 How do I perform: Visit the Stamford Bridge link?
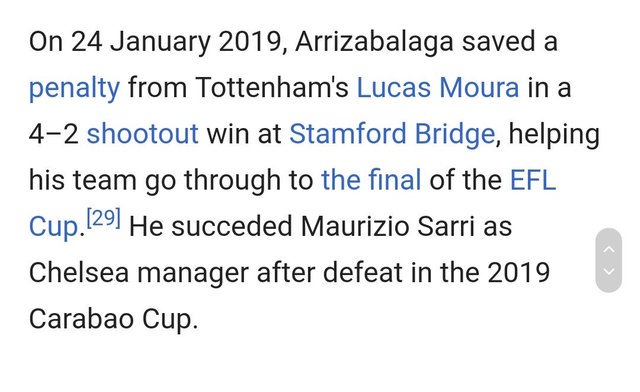click(392, 134)
